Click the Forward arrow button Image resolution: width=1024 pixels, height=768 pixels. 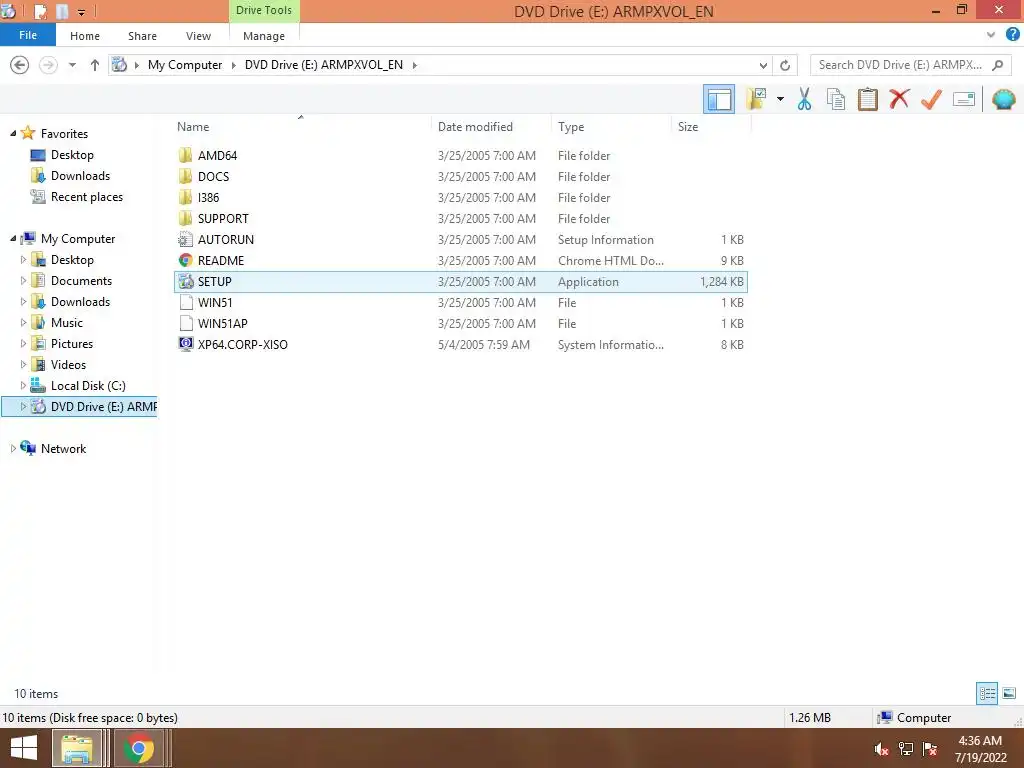(x=48, y=65)
